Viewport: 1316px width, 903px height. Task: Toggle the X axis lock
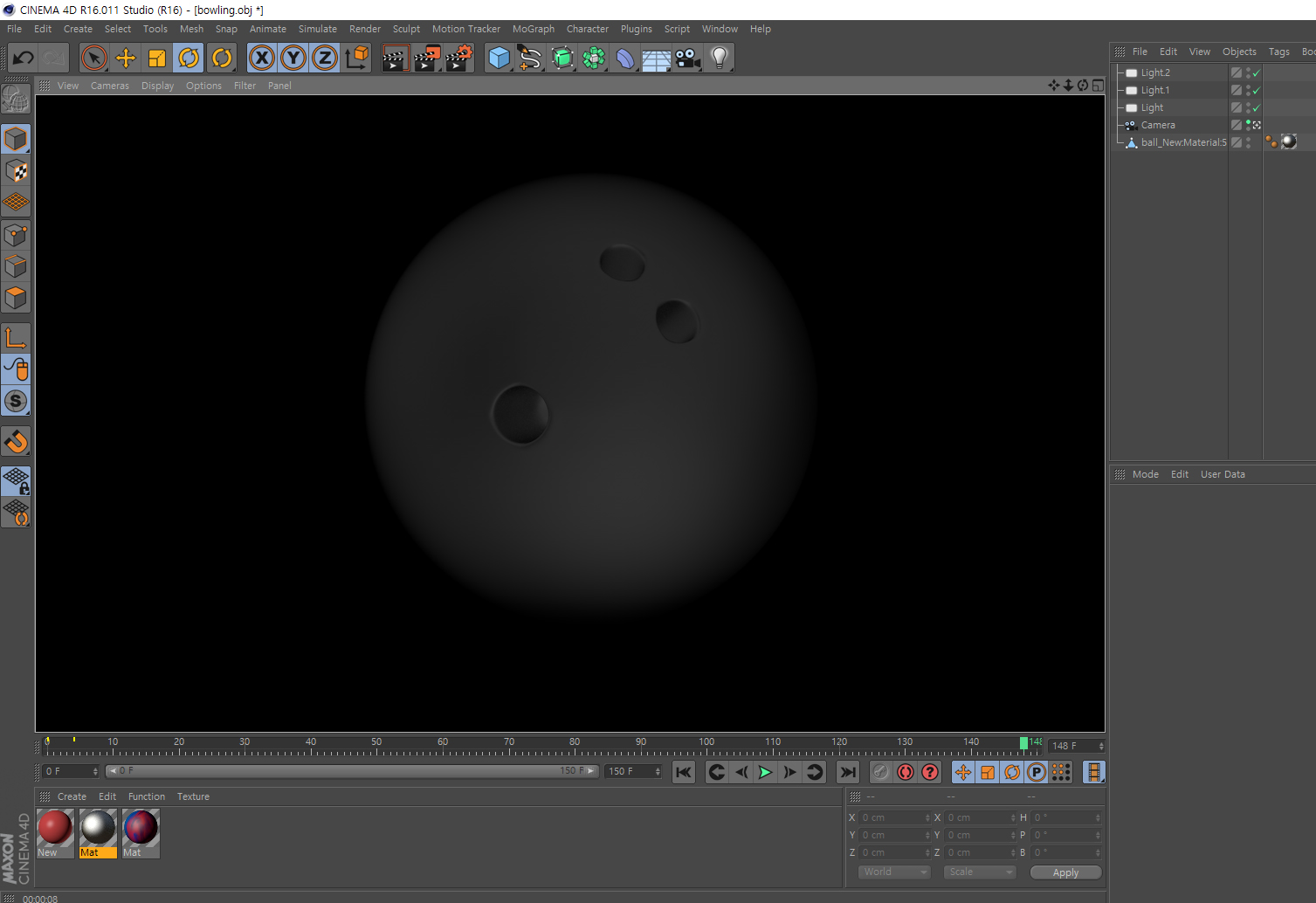pos(261,59)
